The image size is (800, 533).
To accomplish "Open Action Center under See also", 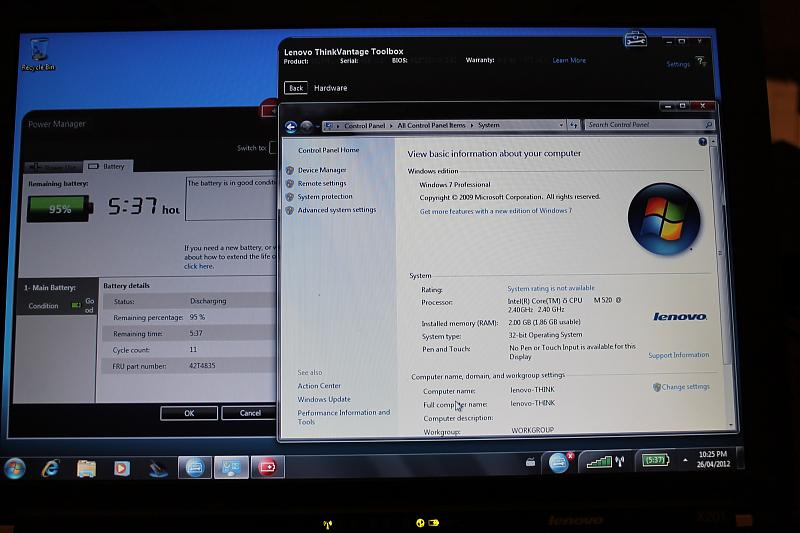I will [319, 386].
